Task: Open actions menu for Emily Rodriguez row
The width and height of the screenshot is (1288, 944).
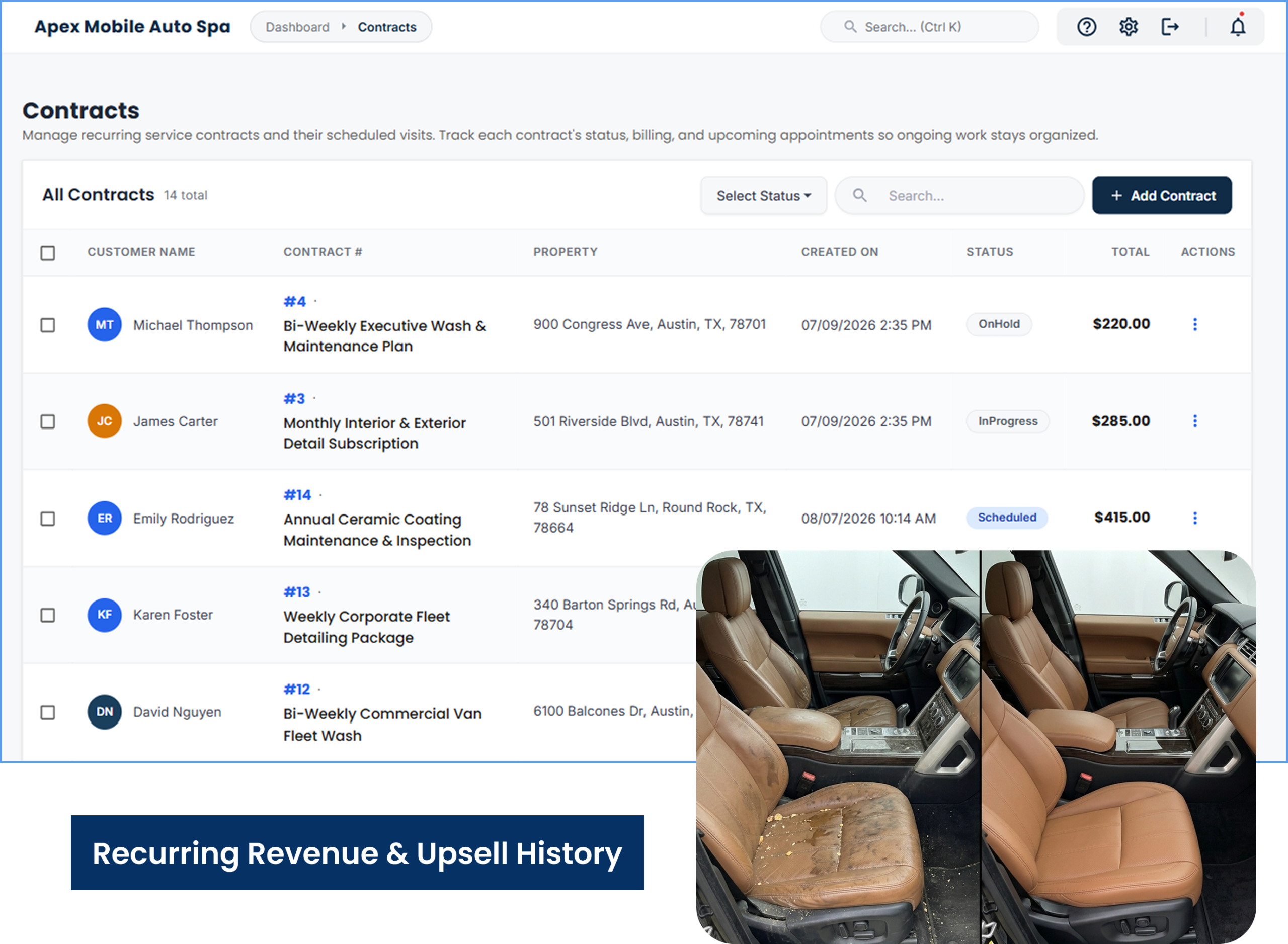Action: click(x=1194, y=518)
